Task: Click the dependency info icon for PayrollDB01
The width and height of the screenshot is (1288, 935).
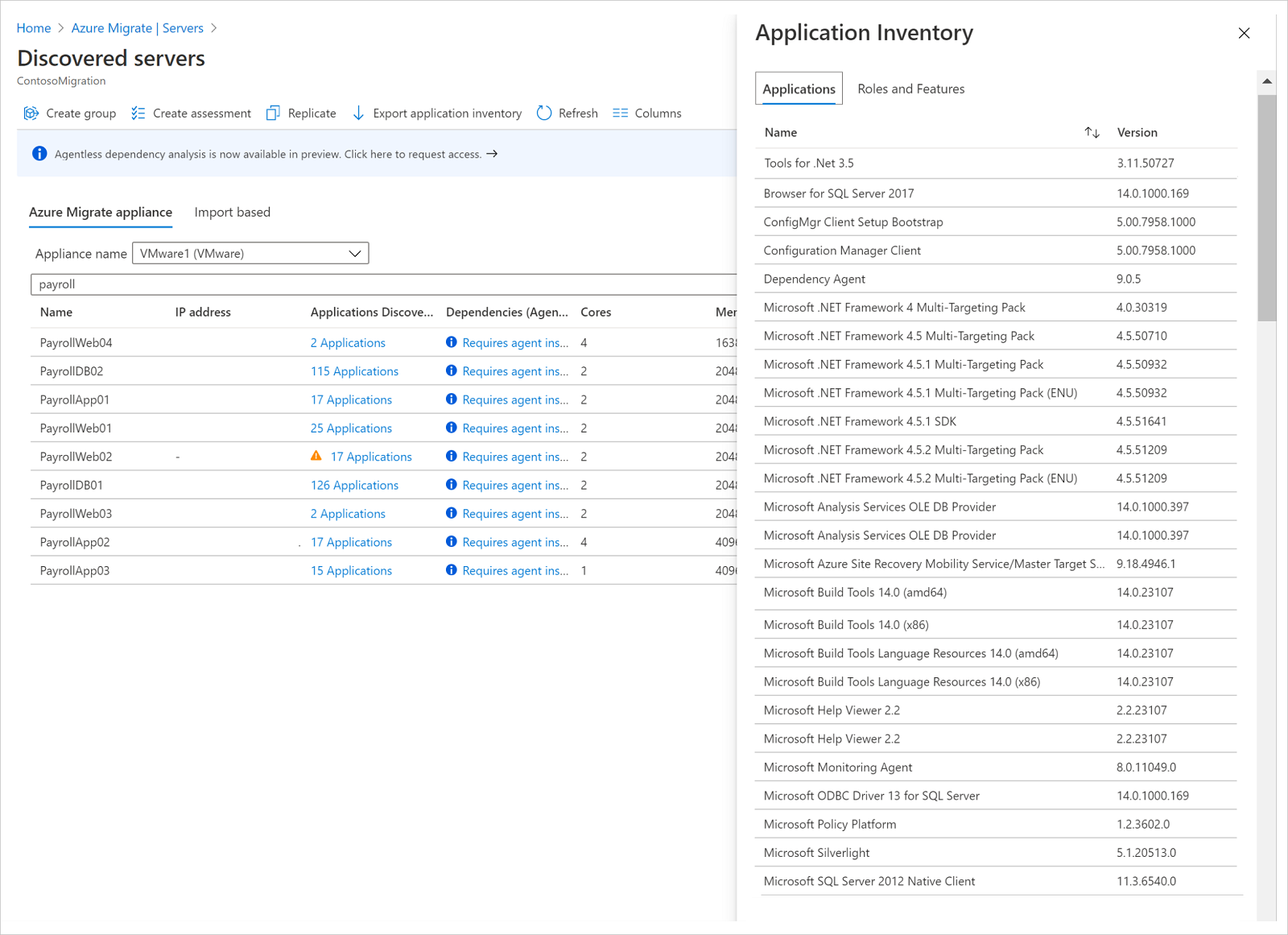Action: [452, 485]
